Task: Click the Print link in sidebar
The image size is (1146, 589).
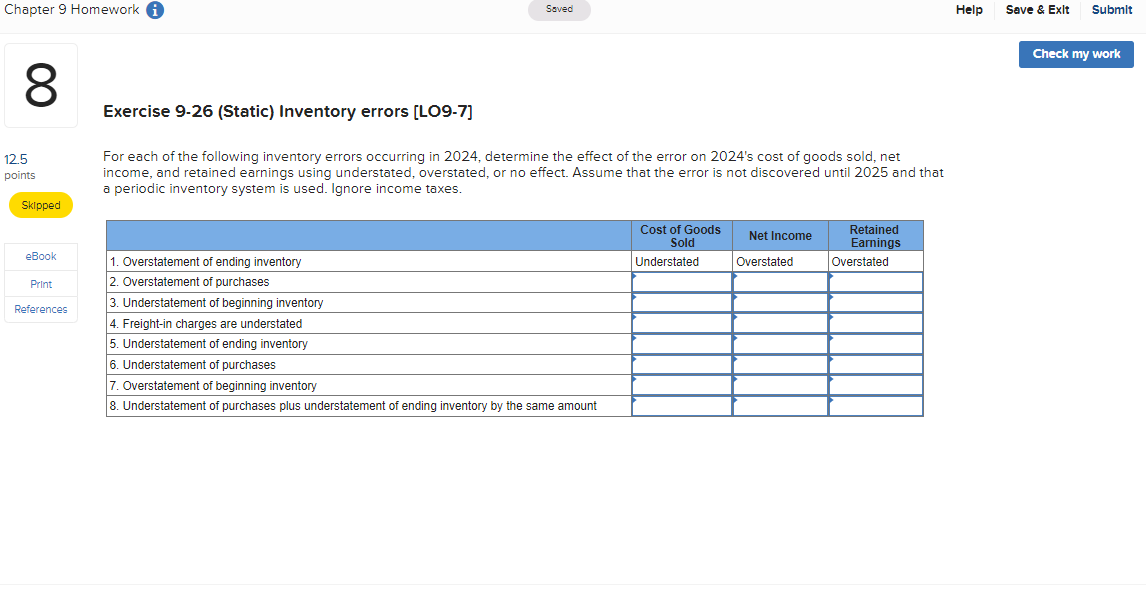Action: click(40, 283)
